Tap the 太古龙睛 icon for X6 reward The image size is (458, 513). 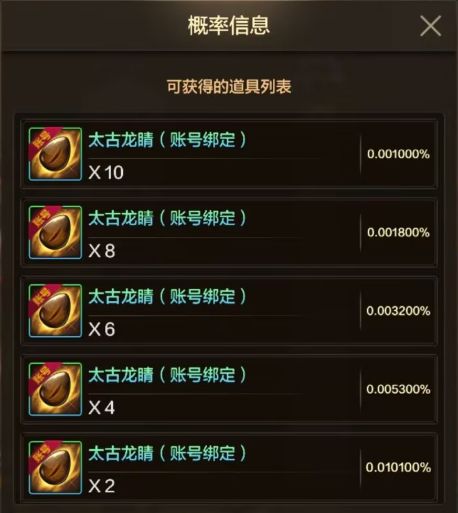55,311
